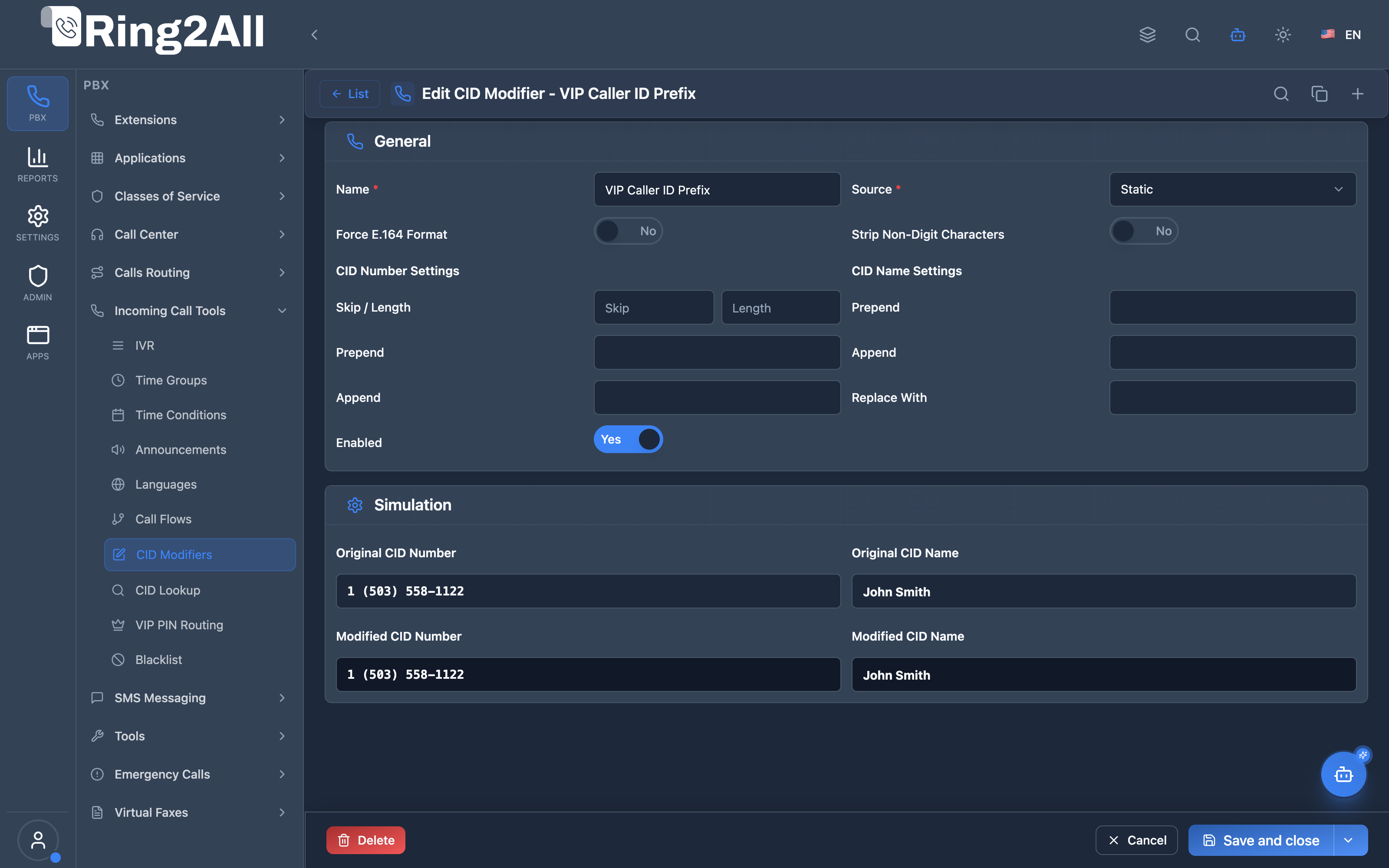Expand the Call Center menu
Screen dimensions: 1389x868
click(189, 234)
